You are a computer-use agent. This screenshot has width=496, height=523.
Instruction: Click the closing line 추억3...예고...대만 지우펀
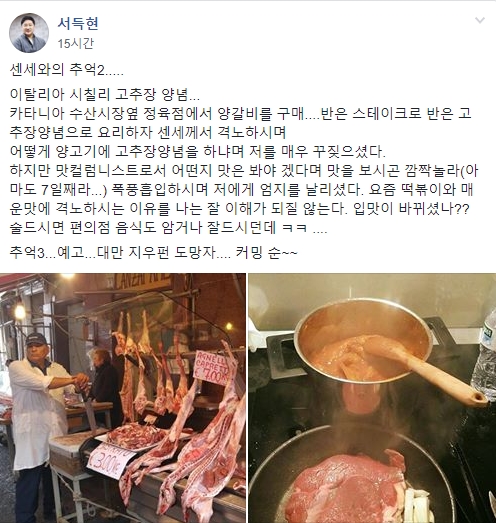(153, 253)
